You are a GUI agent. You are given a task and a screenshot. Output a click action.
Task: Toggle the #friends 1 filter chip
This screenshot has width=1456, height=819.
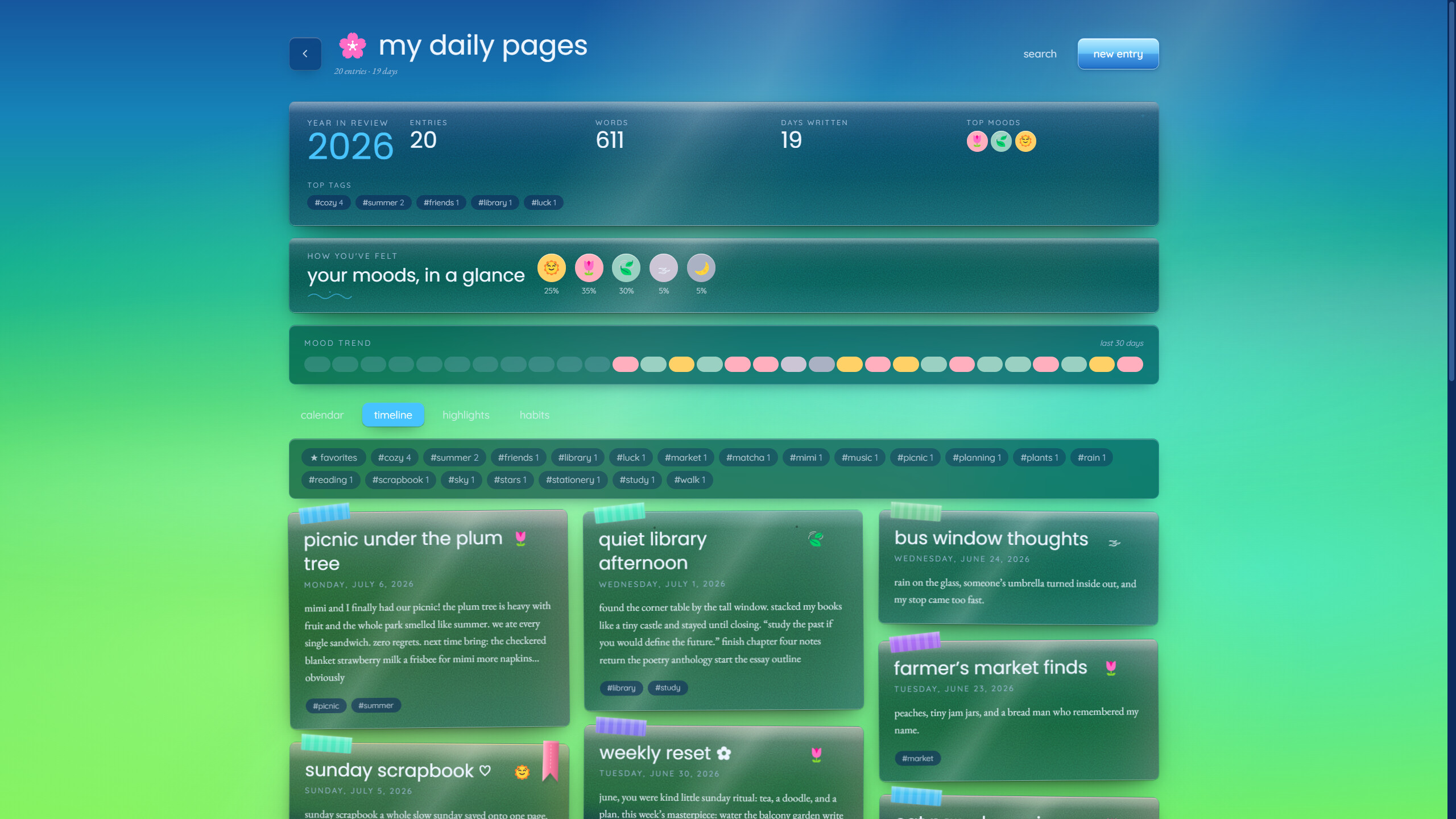click(x=518, y=457)
